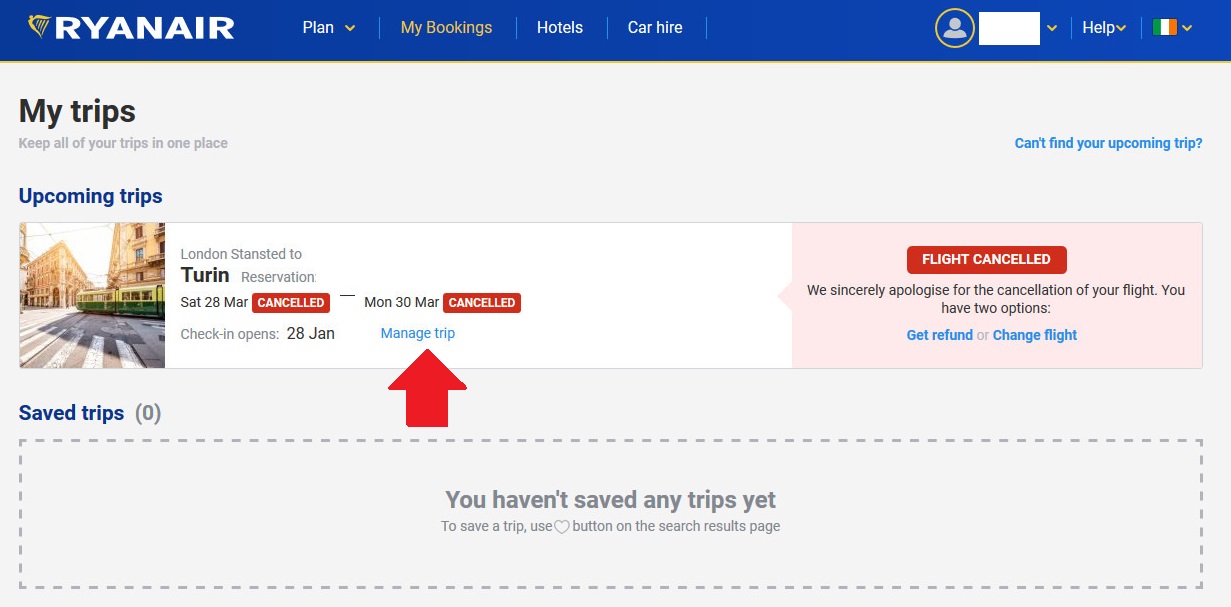The width and height of the screenshot is (1231, 607).
Task: Open the user profile avatar icon
Action: click(x=954, y=28)
